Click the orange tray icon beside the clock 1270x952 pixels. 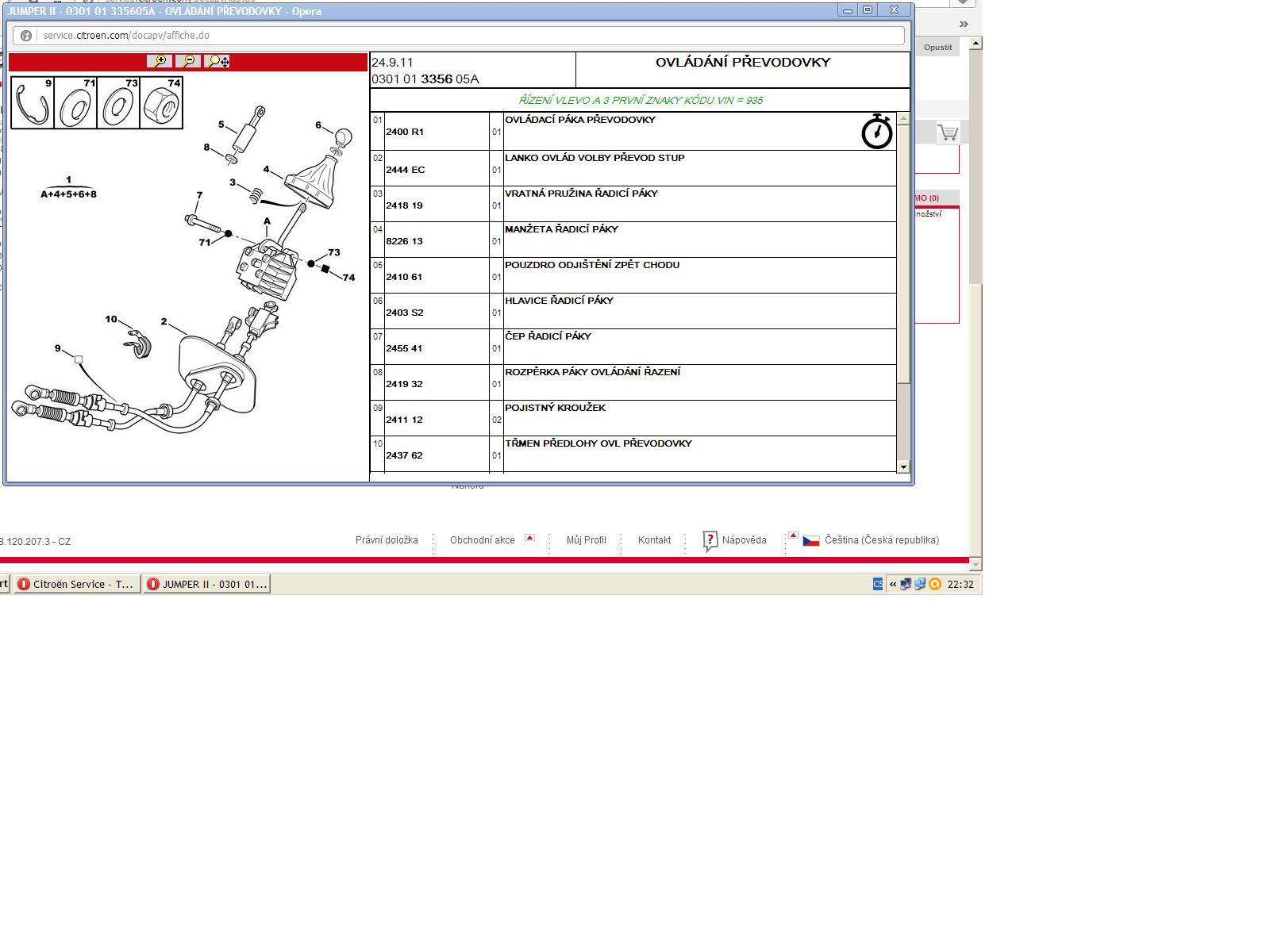935,584
